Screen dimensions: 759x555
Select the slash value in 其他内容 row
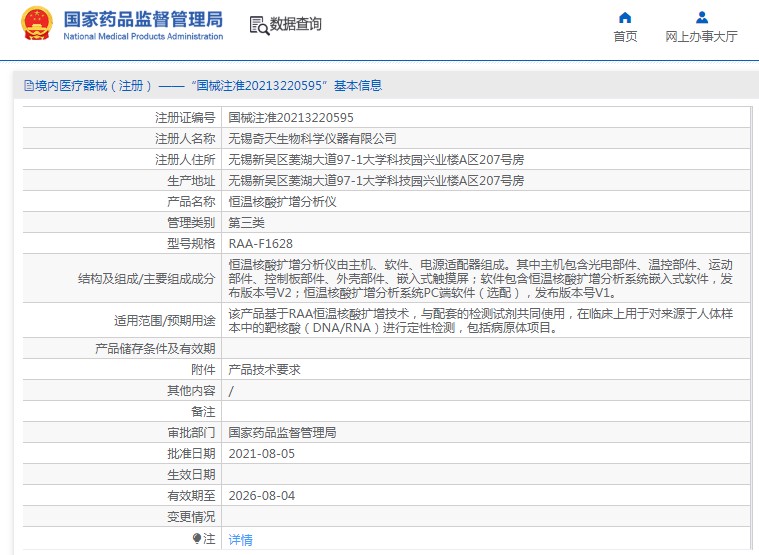[231, 391]
